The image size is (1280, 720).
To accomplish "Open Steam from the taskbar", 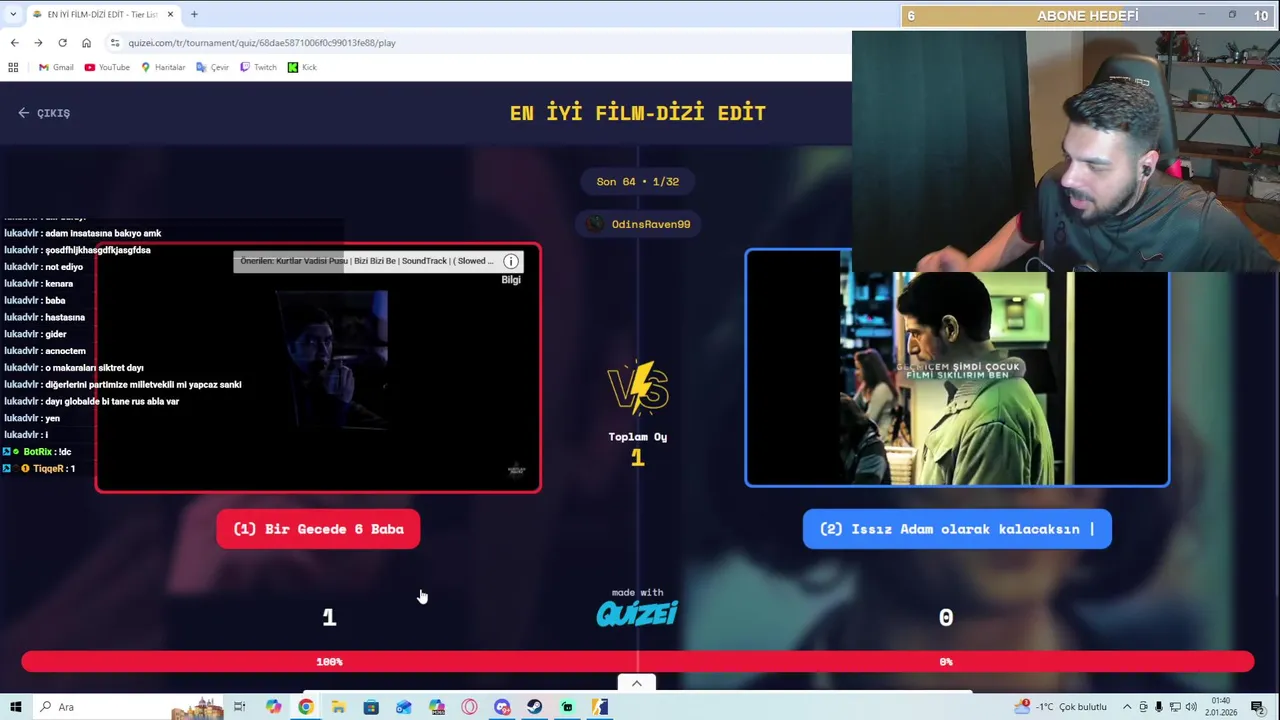I will (535, 707).
